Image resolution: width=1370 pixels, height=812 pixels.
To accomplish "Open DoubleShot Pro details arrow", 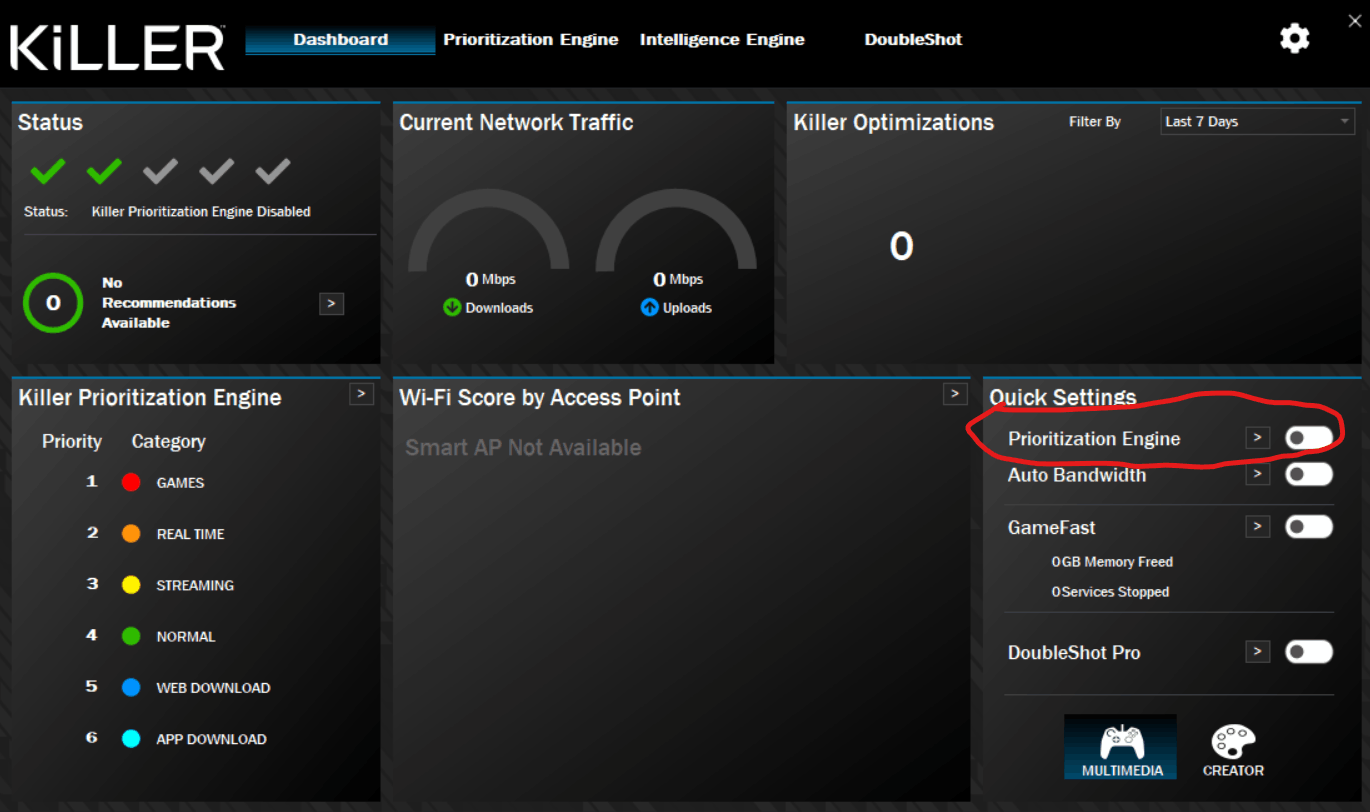I will click(1257, 652).
